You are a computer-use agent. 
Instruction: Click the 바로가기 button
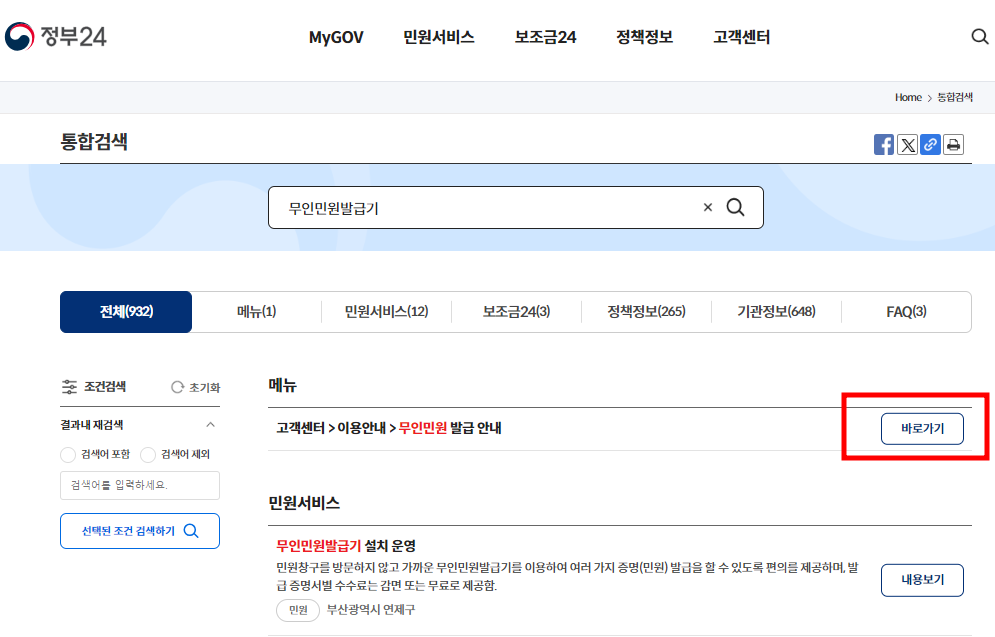point(921,428)
